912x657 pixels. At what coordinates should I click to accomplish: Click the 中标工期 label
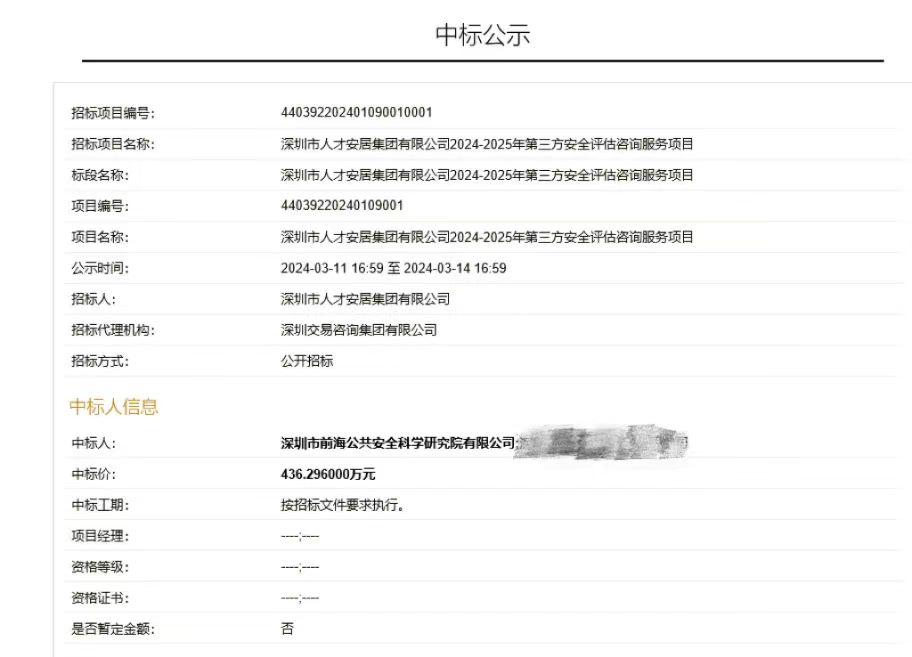[x=100, y=505]
